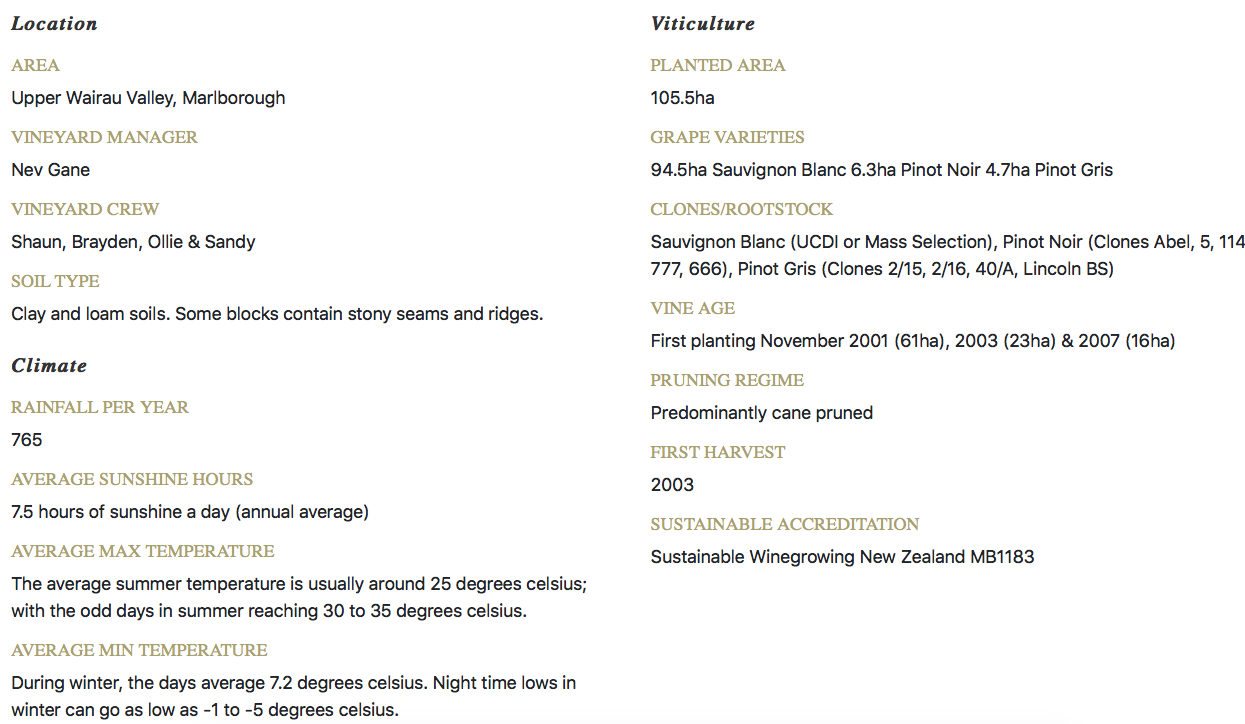1245x724 pixels.
Task: Click the PRUNING REGIME label
Action: [x=727, y=381]
